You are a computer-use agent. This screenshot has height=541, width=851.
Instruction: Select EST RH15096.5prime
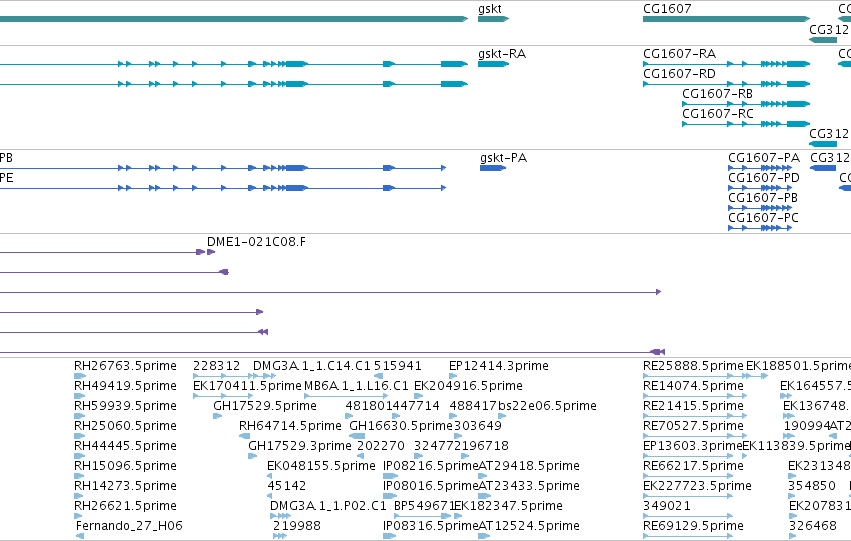(x=125, y=466)
